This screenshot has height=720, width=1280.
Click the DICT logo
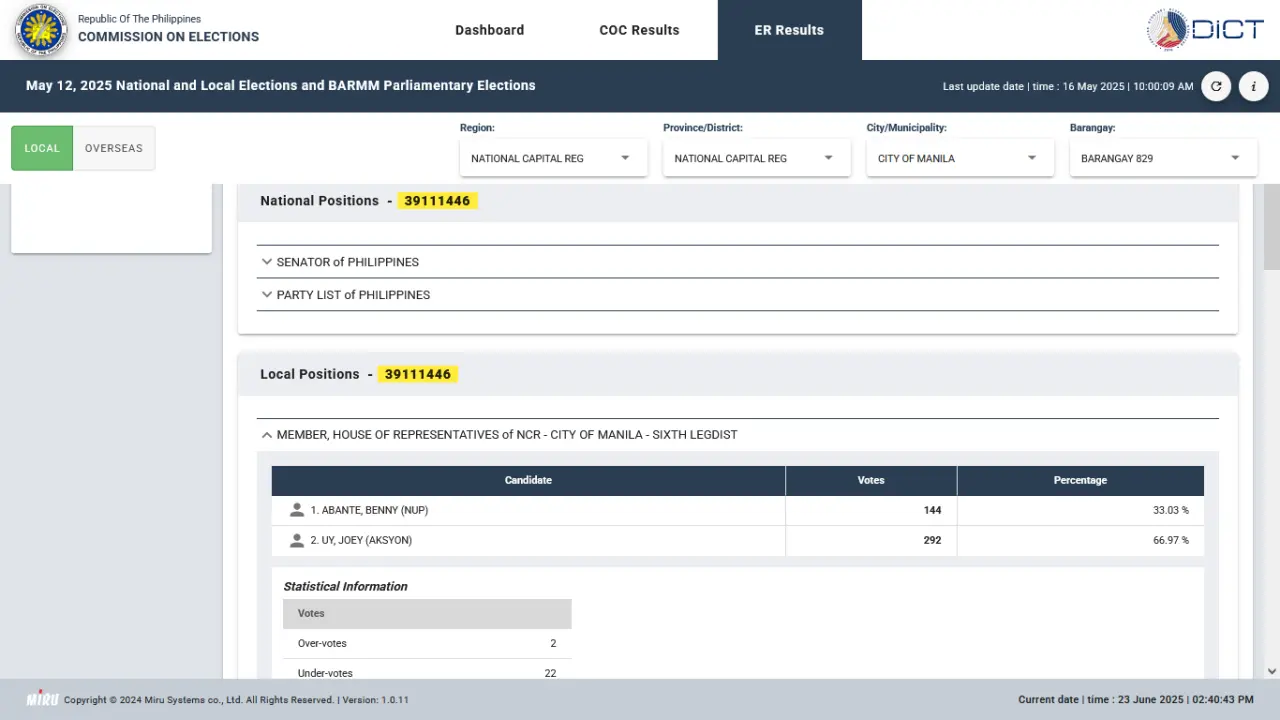pyautogui.click(x=1206, y=29)
